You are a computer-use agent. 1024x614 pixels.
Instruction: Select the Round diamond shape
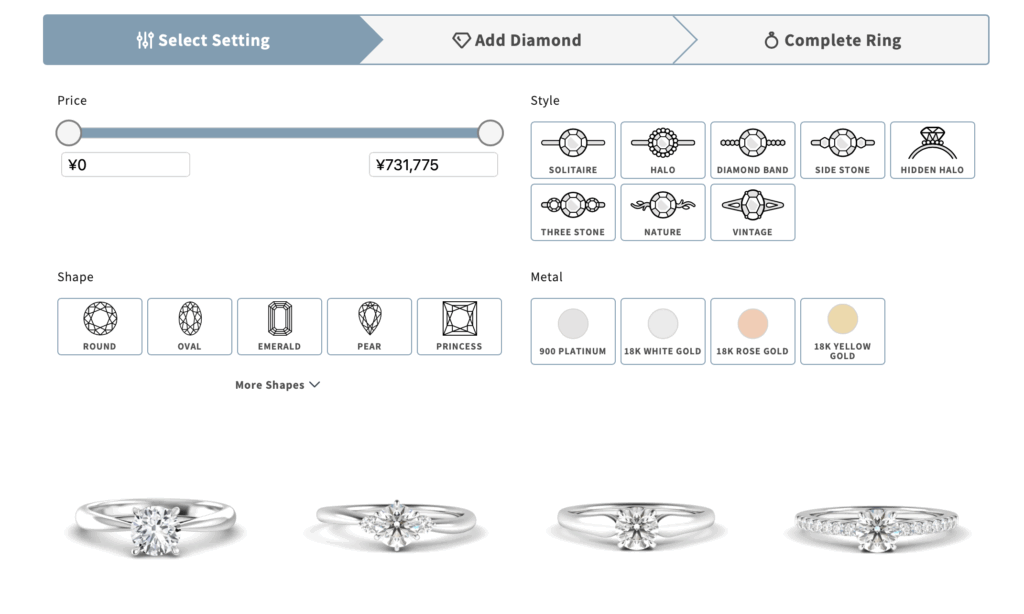point(99,327)
